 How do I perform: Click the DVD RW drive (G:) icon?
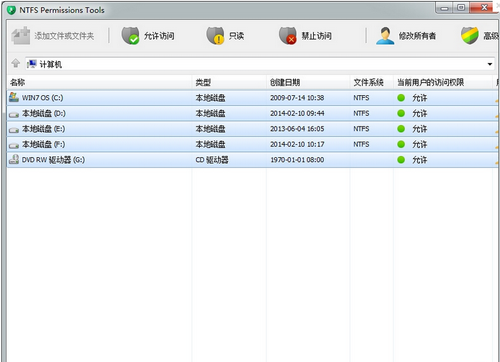point(14,159)
